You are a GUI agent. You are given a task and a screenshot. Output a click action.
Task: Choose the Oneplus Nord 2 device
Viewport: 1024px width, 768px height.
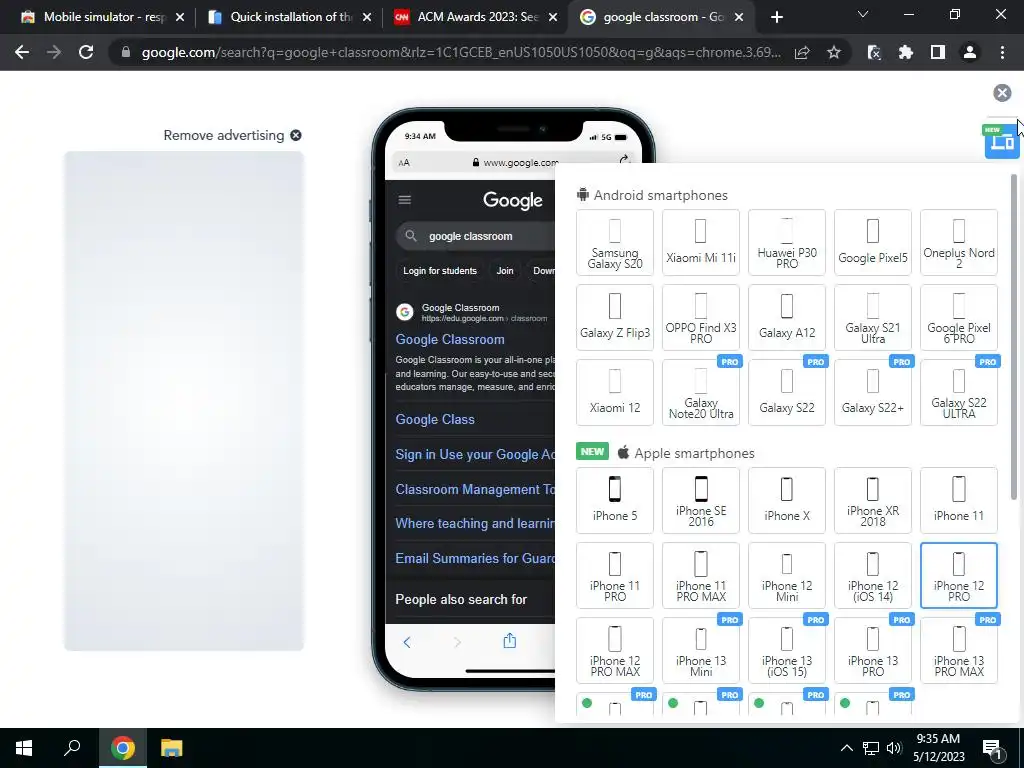(x=959, y=243)
